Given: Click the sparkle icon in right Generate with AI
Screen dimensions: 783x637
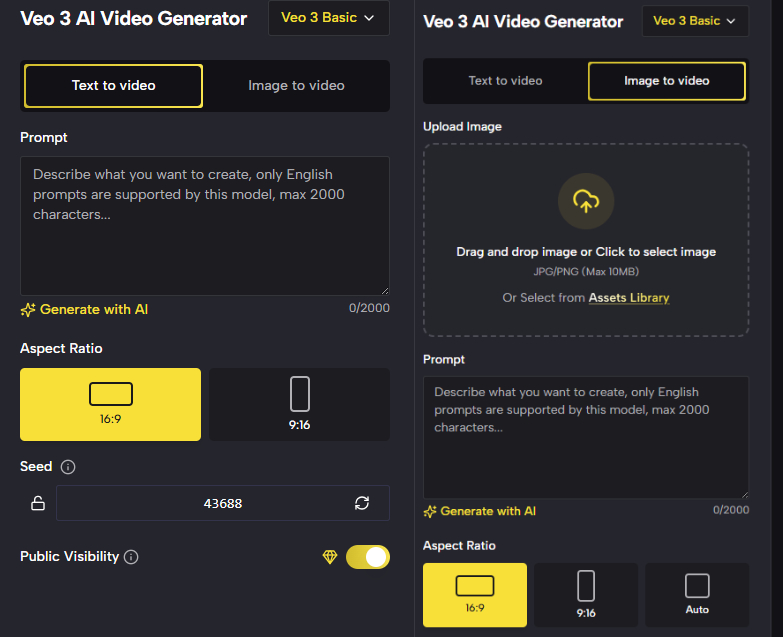Looking at the screenshot, I should (x=430, y=511).
